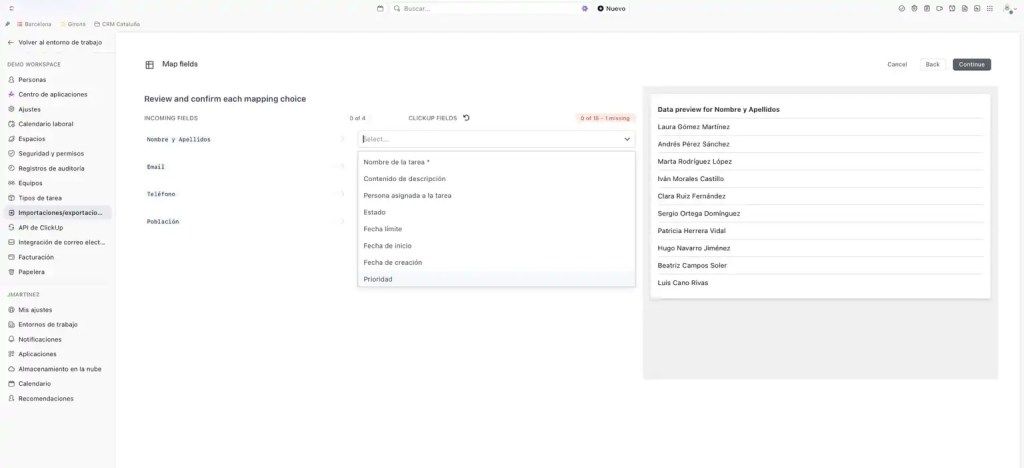
Task: Open Calendario under JMARTINEZ in the sidebar
Action: point(56,384)
